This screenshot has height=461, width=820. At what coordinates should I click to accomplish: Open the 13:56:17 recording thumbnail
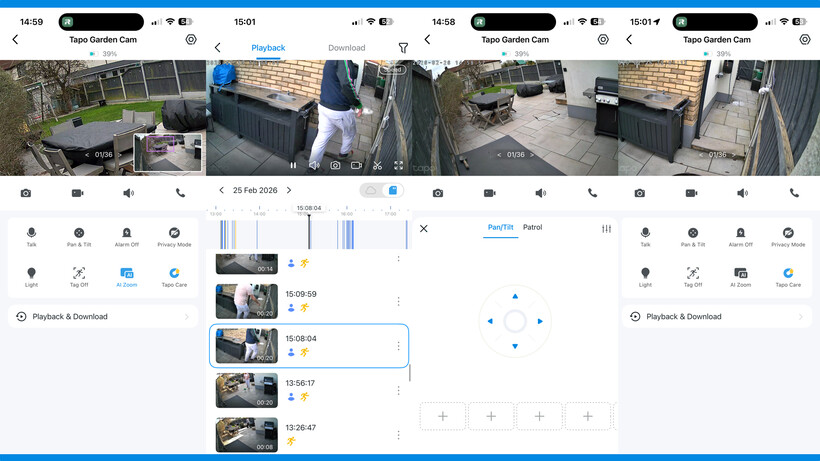[247, 390]
